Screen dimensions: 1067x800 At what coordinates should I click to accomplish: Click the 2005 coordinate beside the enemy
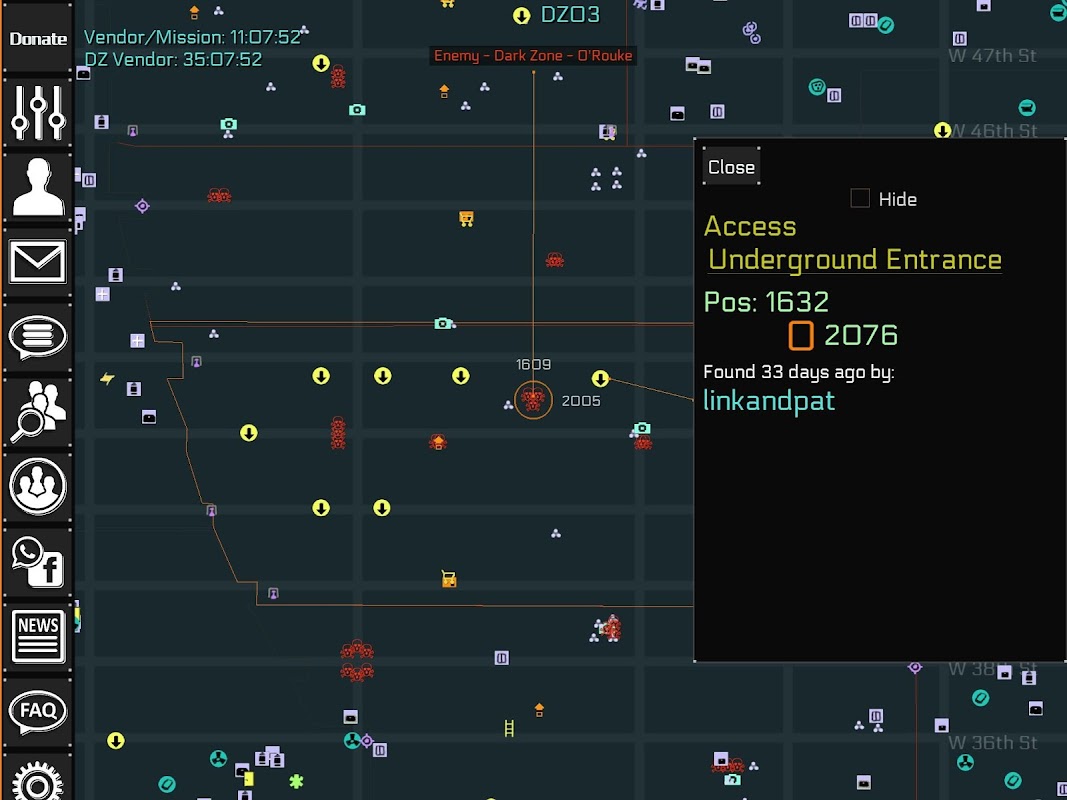pyautogui.click(x=581, y=401)
